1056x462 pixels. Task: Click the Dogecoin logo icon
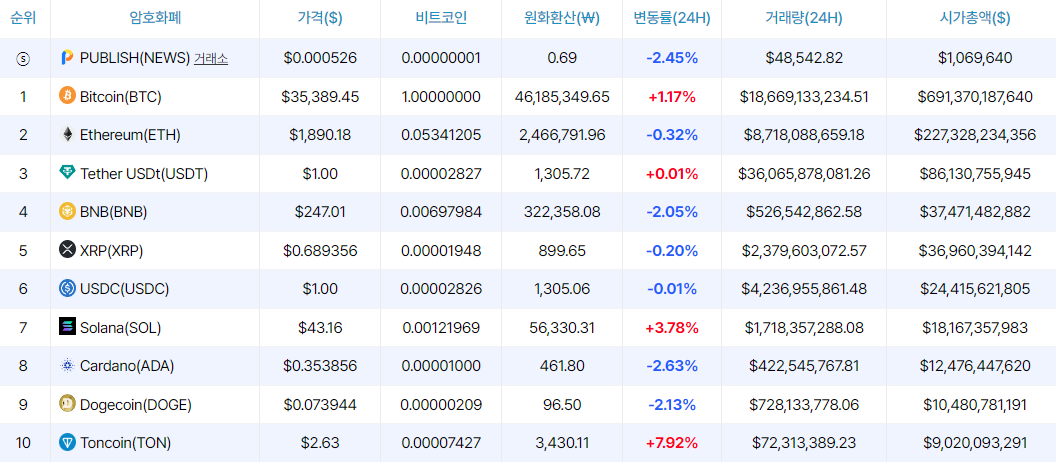67,404
